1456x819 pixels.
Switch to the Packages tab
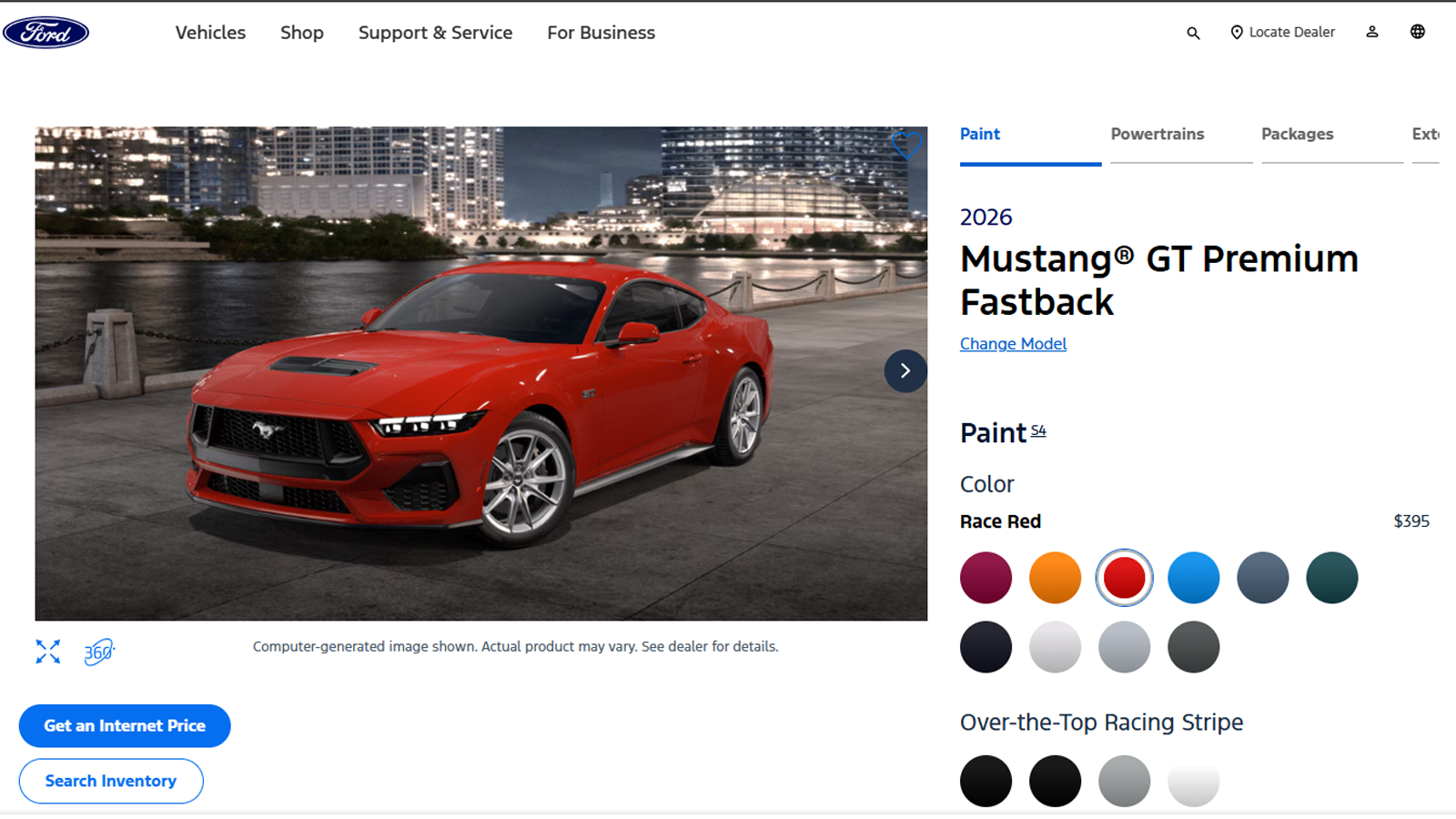tap(1297, 135)
